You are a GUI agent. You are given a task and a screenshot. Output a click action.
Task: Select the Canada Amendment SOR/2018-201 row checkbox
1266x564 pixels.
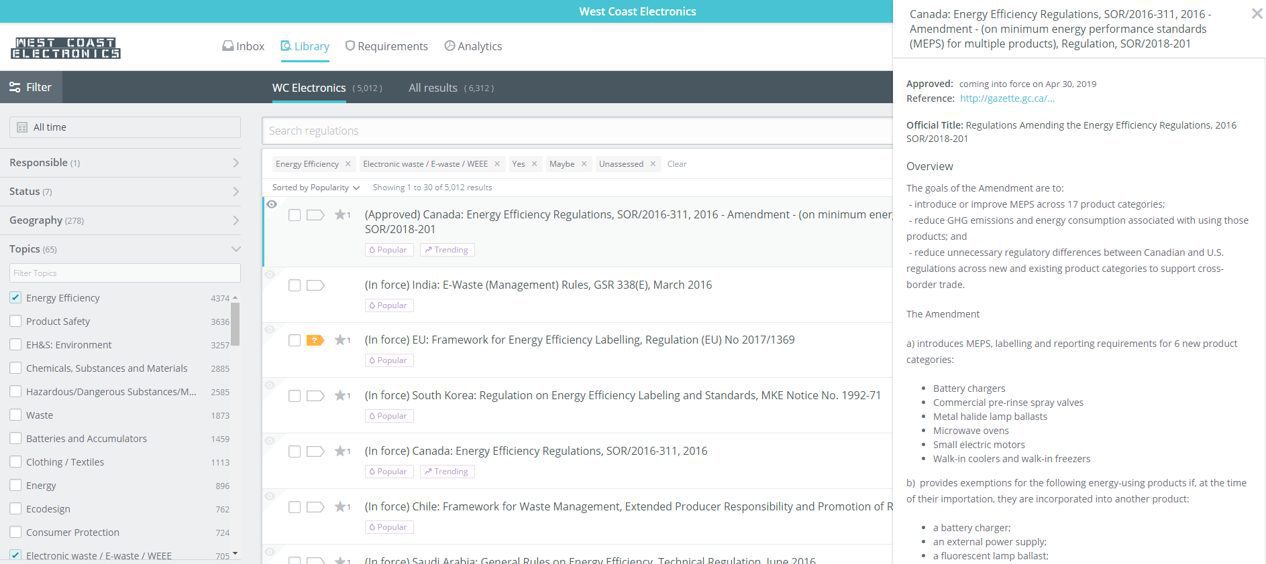point(294,215)
